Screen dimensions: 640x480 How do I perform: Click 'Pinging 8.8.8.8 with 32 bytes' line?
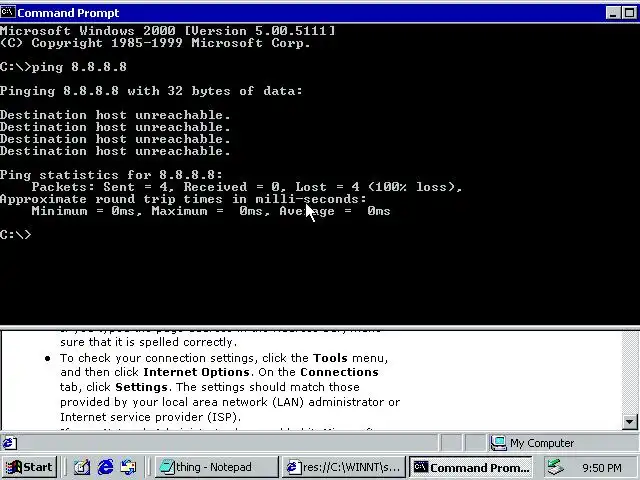coord(151,91)
